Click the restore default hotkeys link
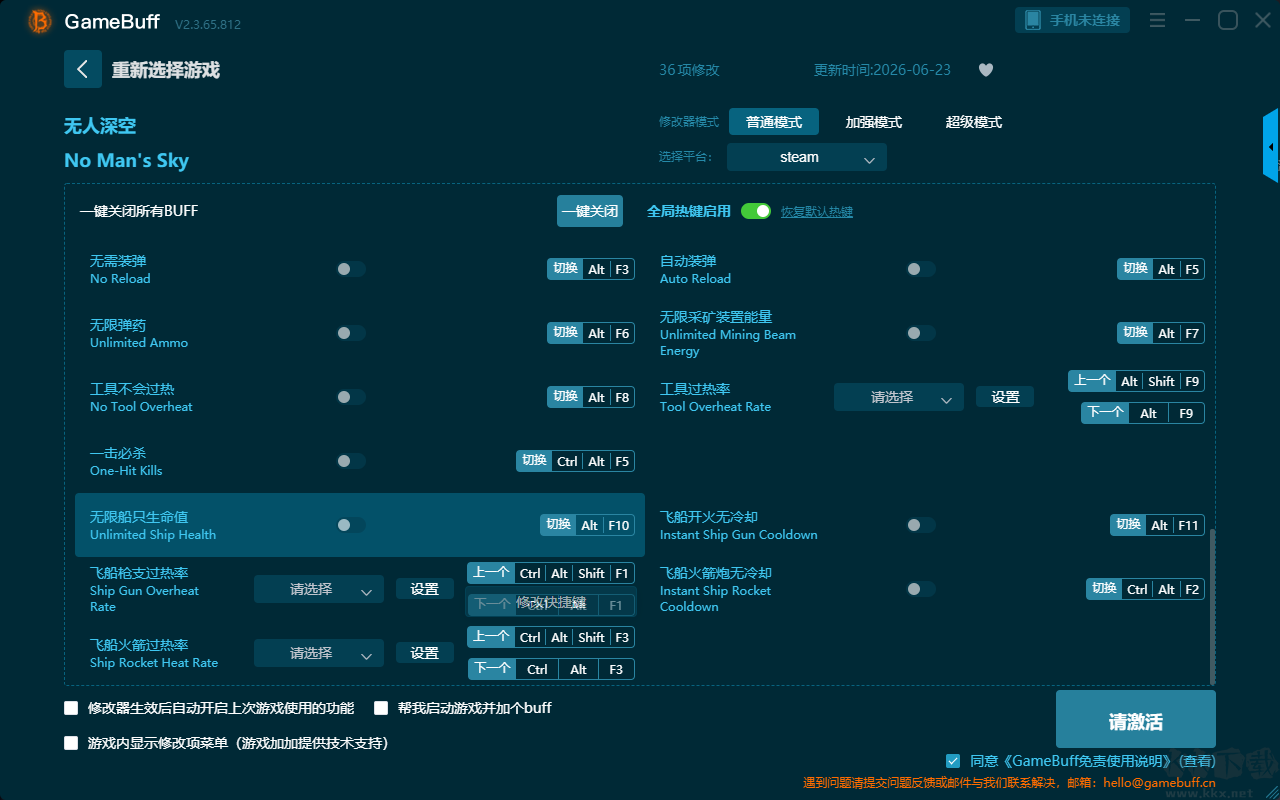Image resolution: width=1280 pixels, height=800 pixels. click(817, 212)
